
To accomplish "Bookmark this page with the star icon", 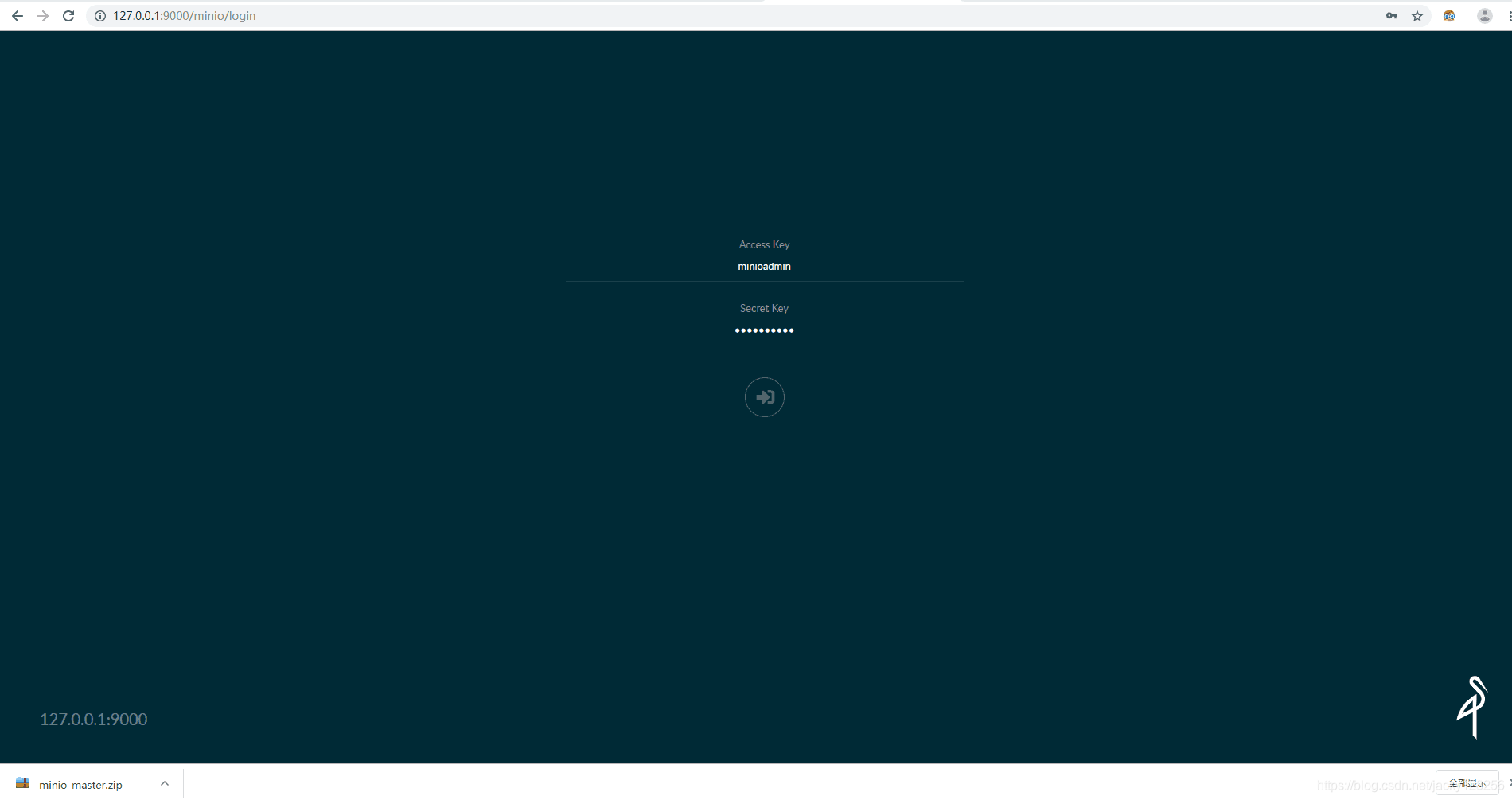I will point(1417,16).
